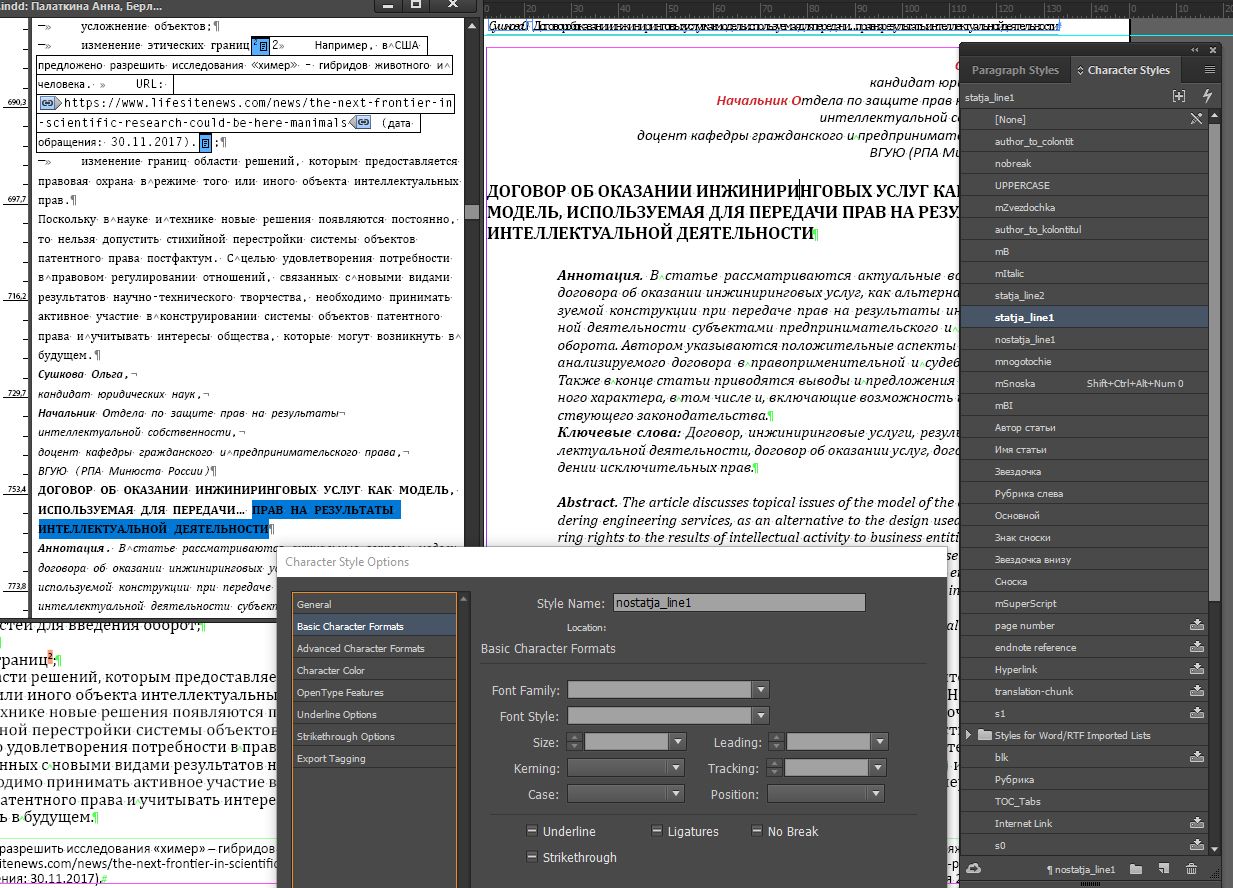Click the Size stepper arrows
Viewport: 1233px width, 888px height.
coord(574,742)
